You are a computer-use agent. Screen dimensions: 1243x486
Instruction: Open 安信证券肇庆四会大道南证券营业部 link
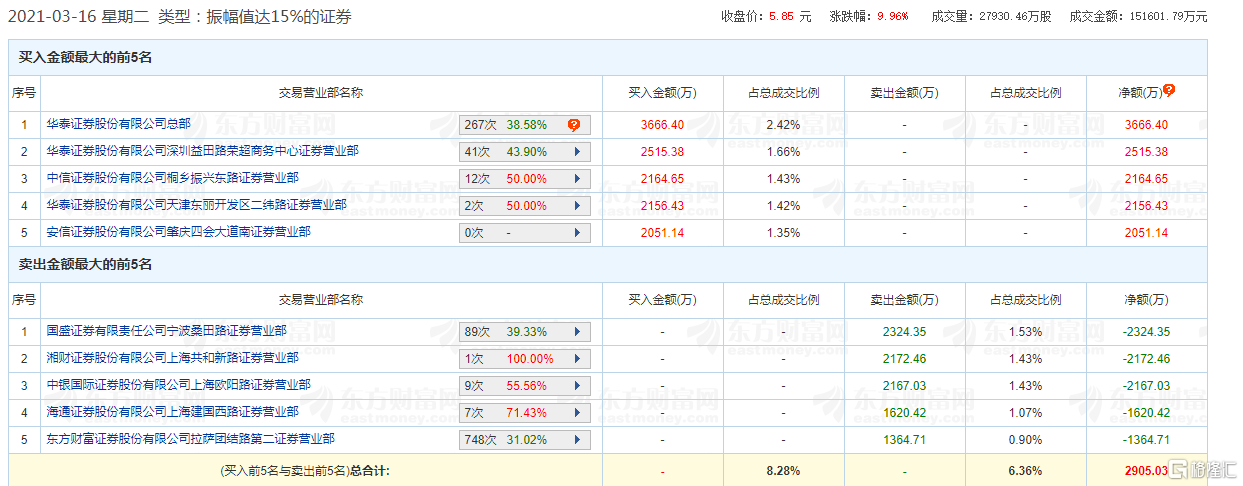tap(178, 232)
